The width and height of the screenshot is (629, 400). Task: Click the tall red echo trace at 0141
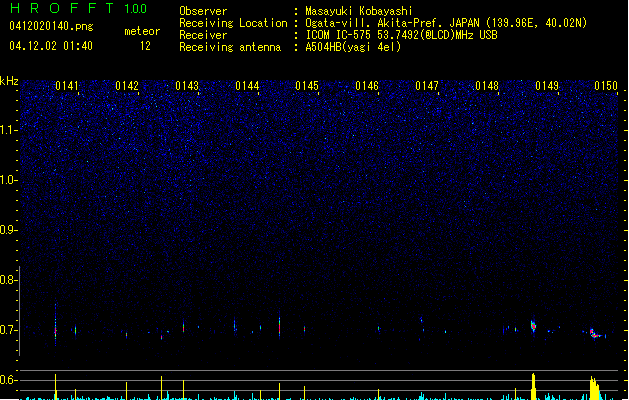(x=55, y=325)
